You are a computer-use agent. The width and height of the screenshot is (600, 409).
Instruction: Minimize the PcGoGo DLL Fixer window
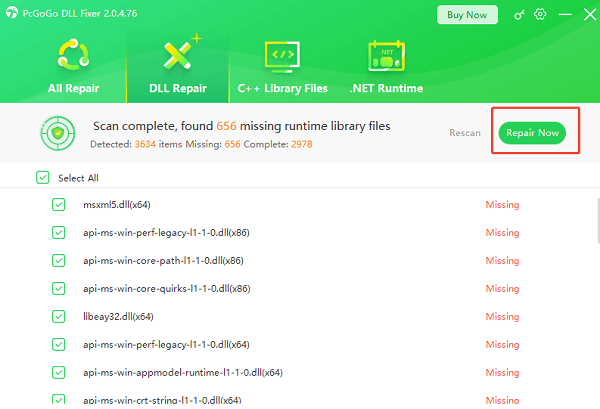(562, 15)
